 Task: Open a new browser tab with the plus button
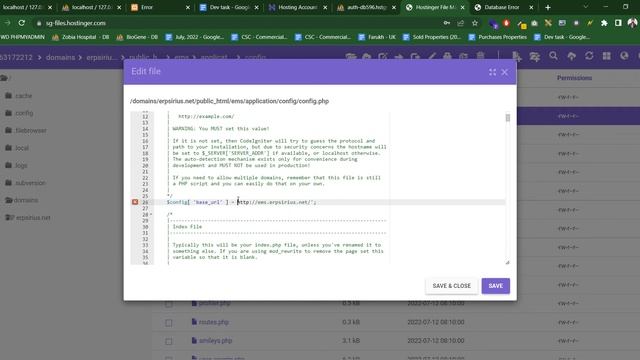pyautogui.click(x=548, y=7)
